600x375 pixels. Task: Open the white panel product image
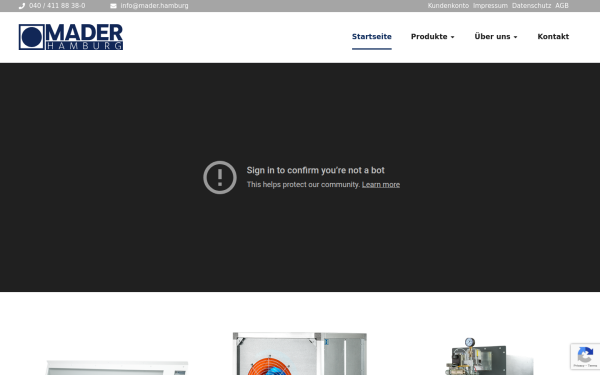pos(117,367)
